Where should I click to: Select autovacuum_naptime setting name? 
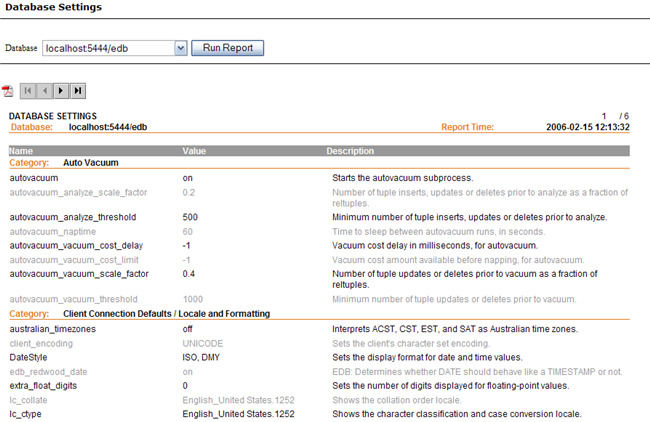[53, 231]
